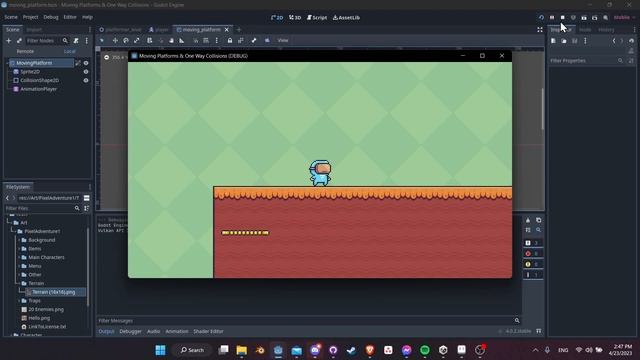Stop the running project
Screen dimensions: 640x360
(x=562, y=18)
